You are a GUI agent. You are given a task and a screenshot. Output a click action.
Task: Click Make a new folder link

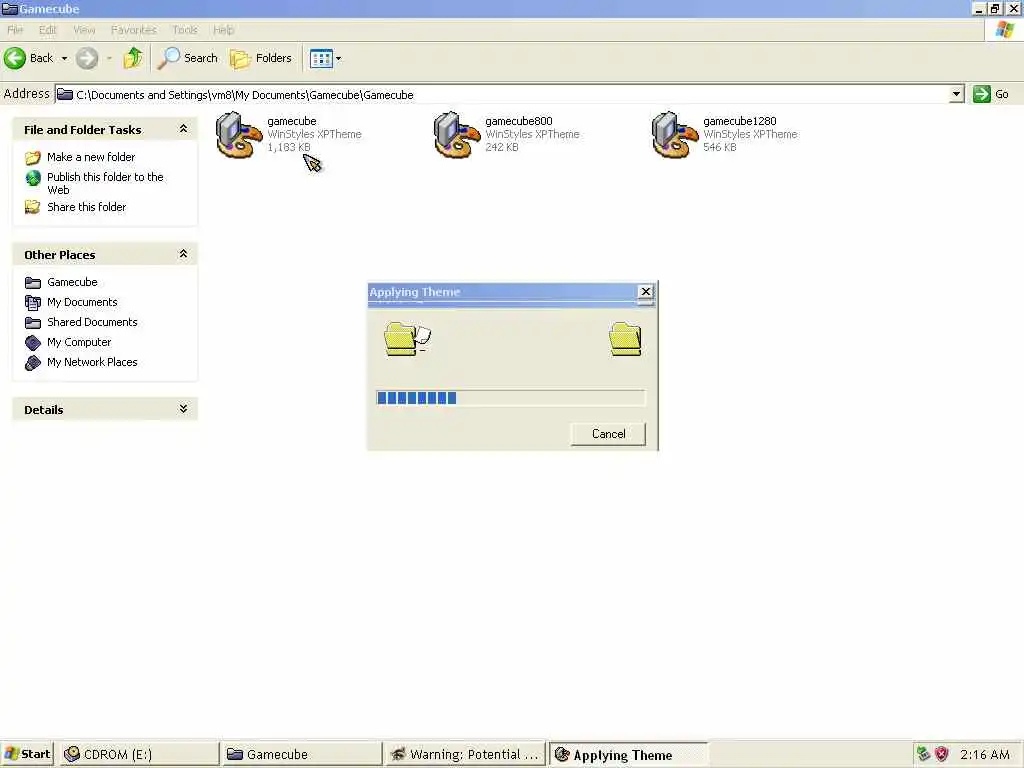(91, 157)
